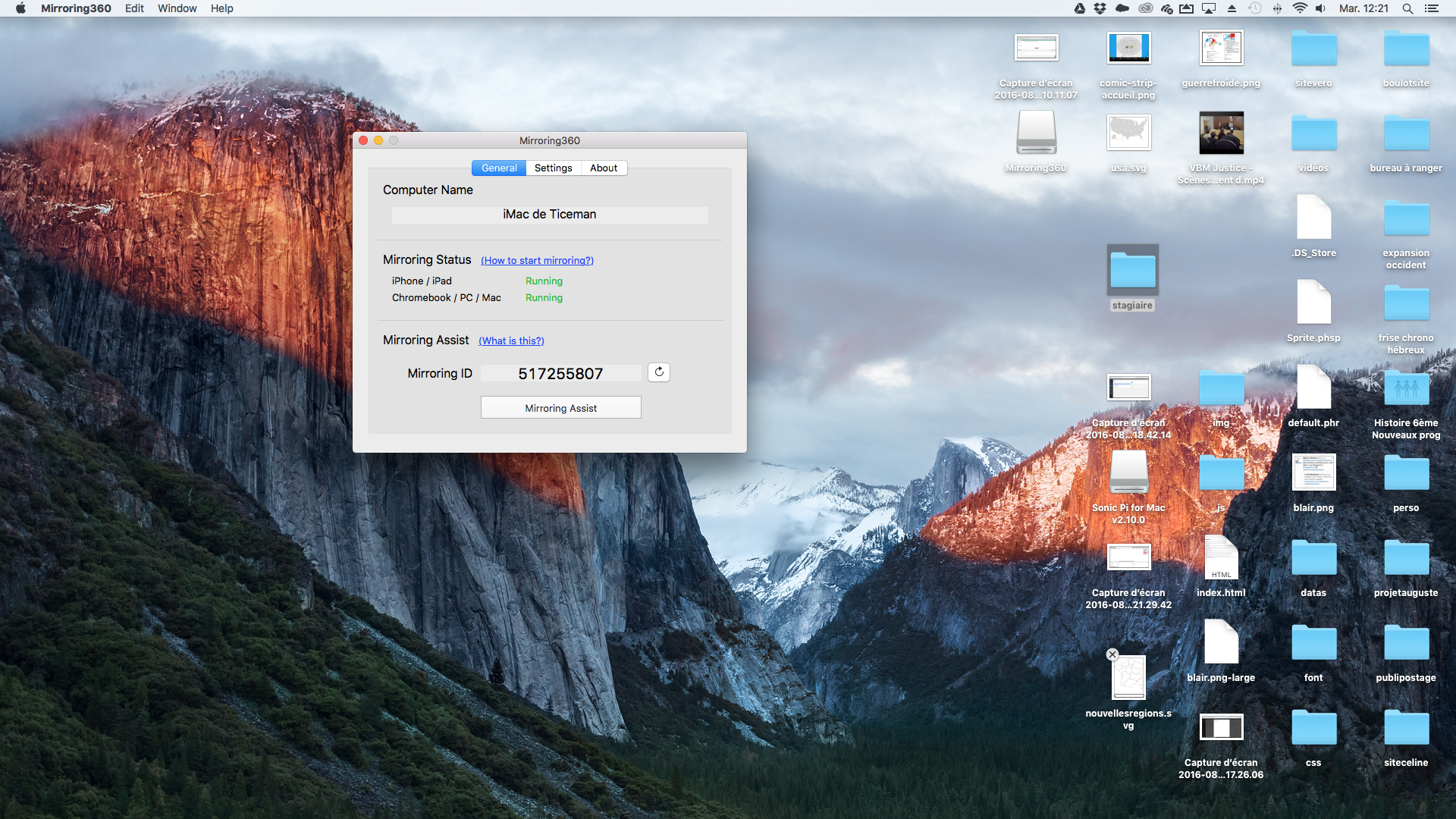
Task: Select the img folder
Action: (1221, 388)
